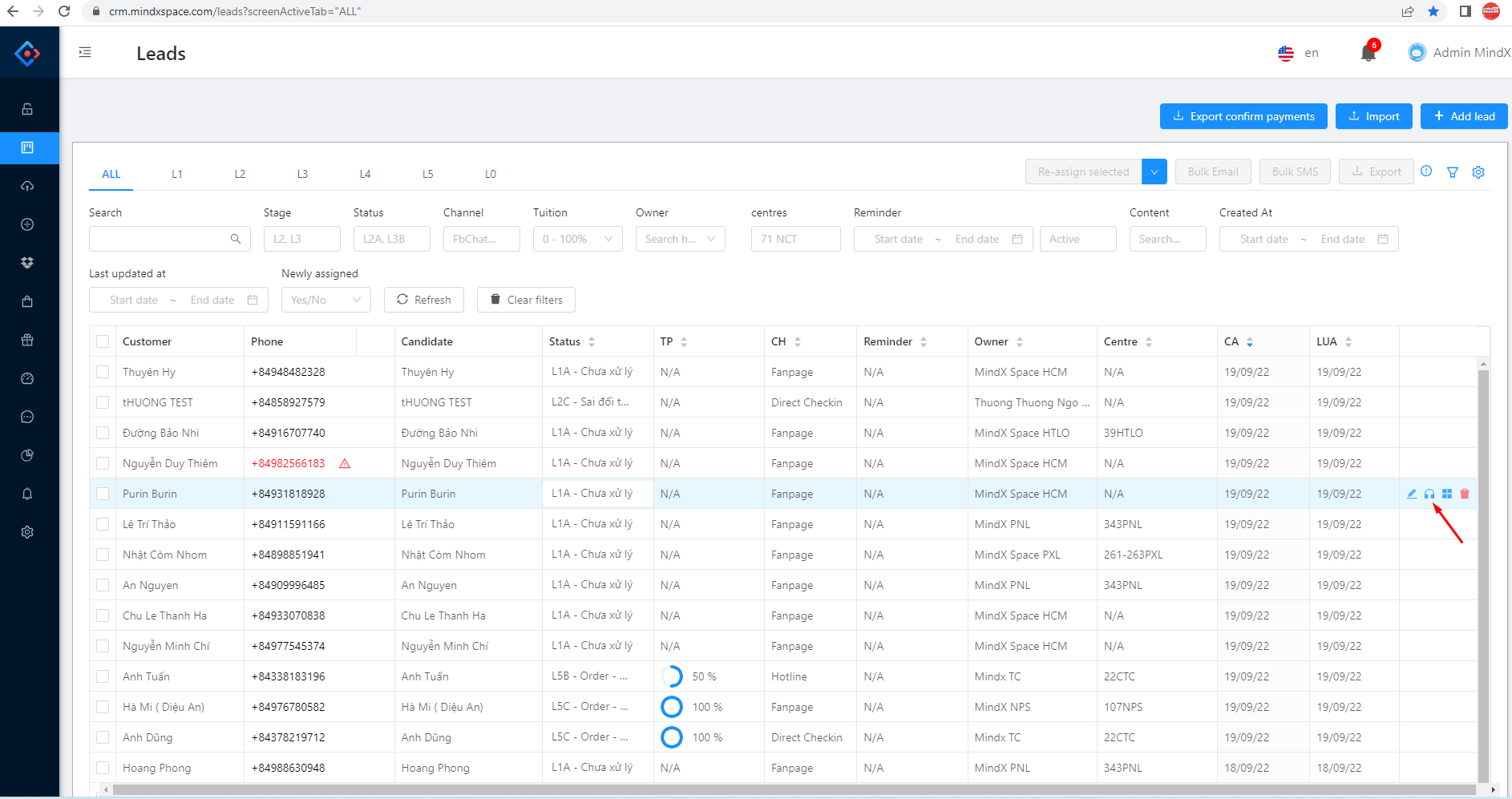
Task: Toggle the sidebar menu collapse icon
Action: point(85,53)
